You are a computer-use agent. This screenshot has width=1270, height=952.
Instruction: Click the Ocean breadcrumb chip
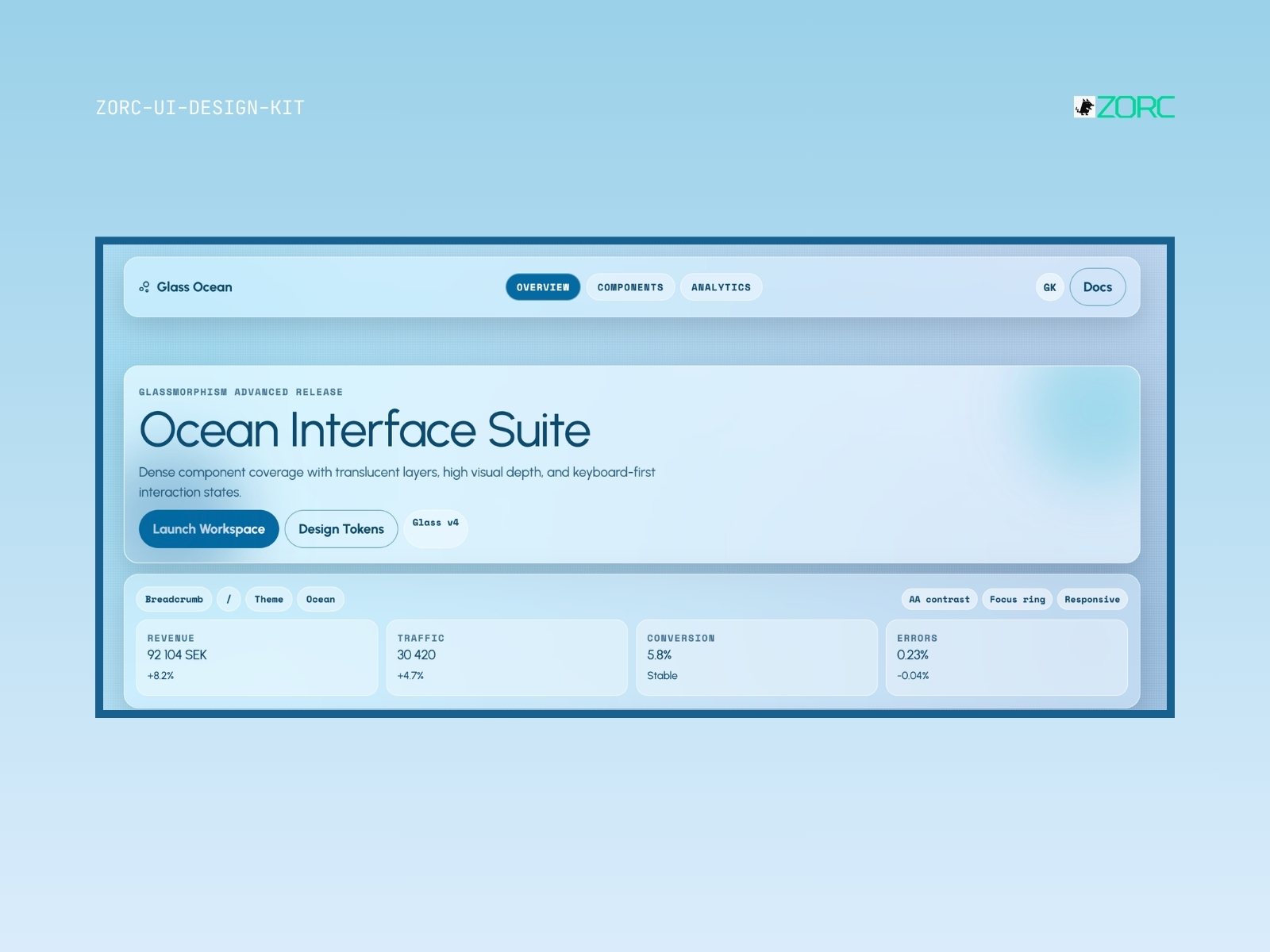[x=321, y=599]
